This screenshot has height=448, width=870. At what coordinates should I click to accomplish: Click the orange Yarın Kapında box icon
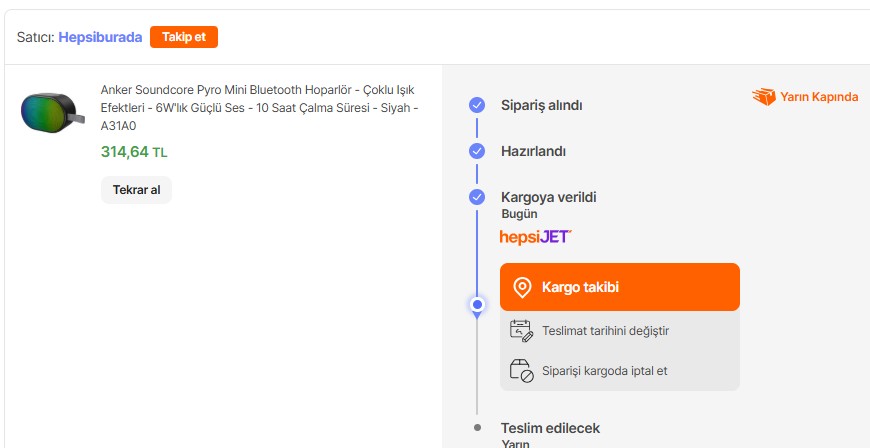[764, 97]
